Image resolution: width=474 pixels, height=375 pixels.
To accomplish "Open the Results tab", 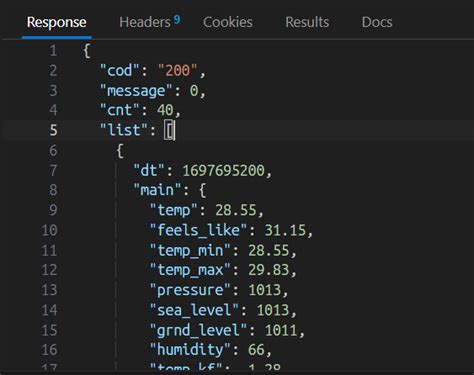I will pyautogui.click(x=307, y=22).
